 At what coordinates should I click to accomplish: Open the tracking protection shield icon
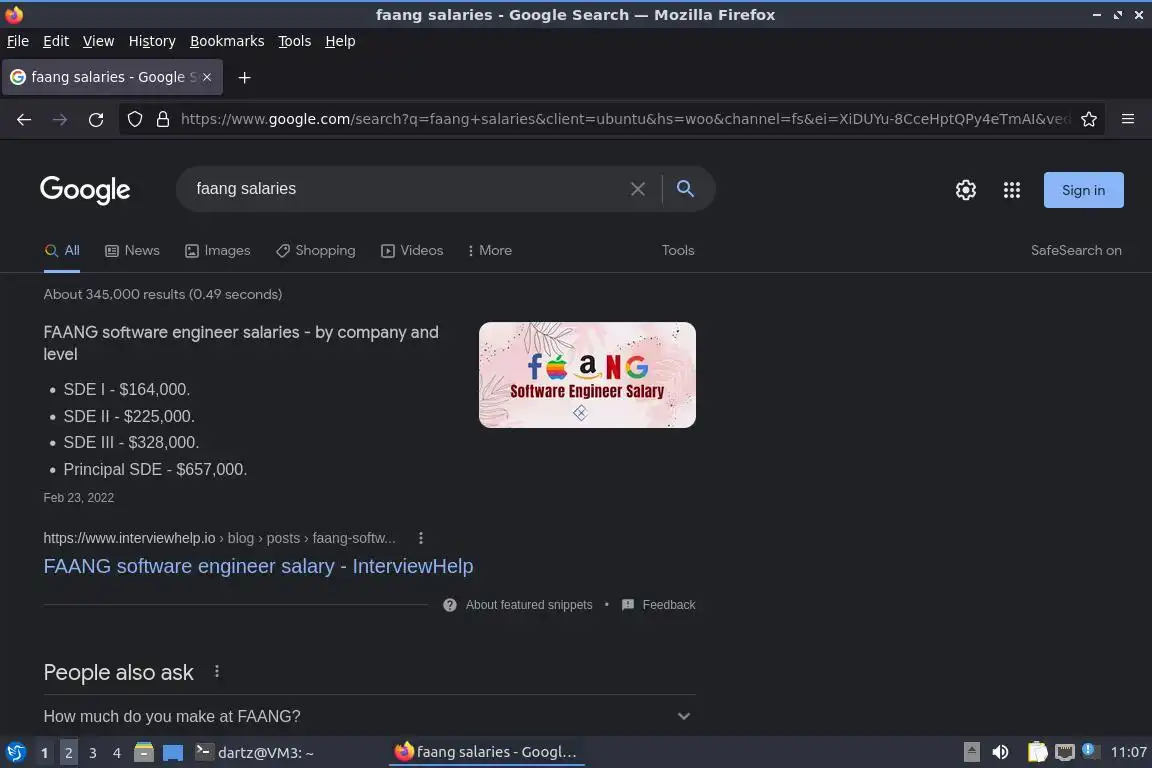point(134,119)
